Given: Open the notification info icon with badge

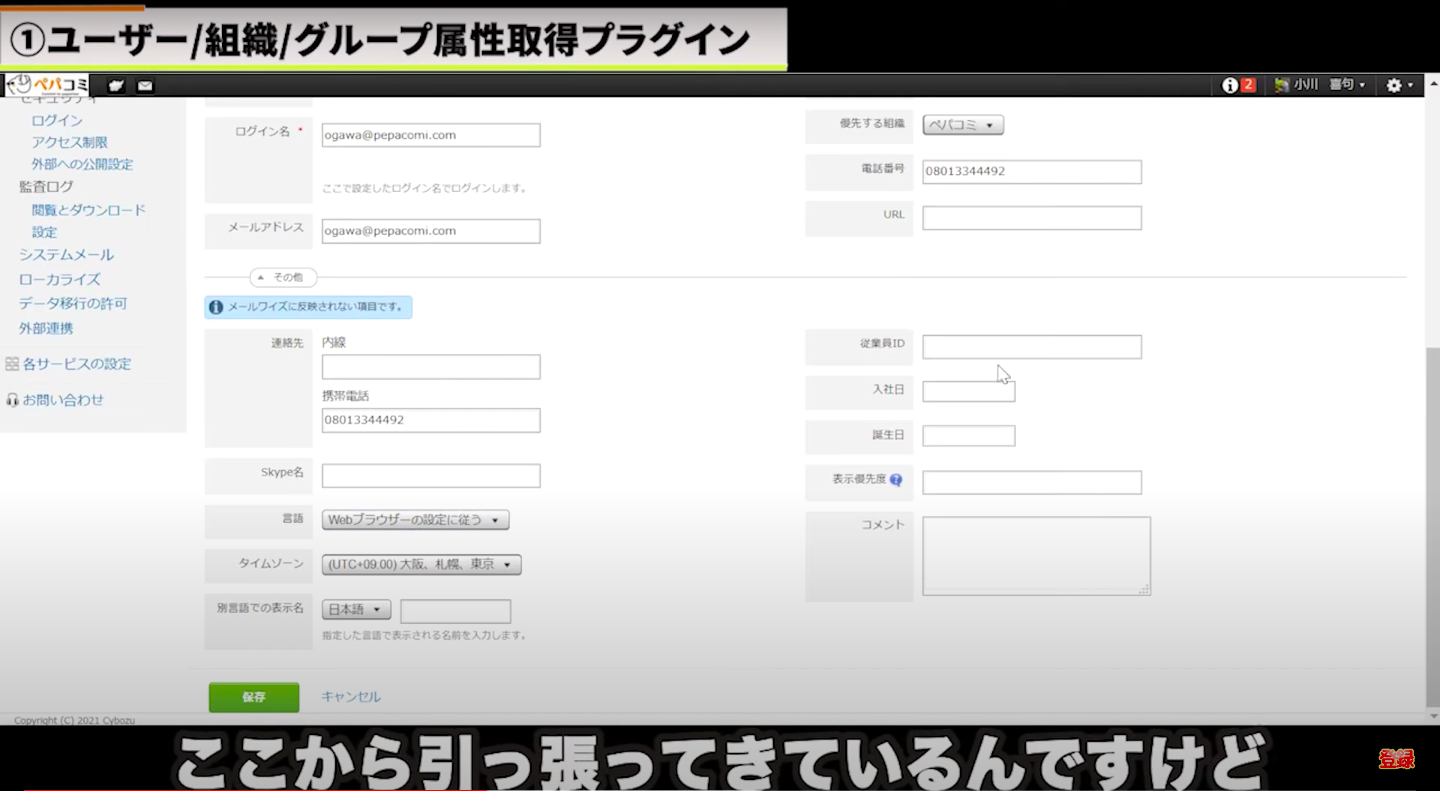Looking at the screenshot, I should click(x=1238, y=86).
